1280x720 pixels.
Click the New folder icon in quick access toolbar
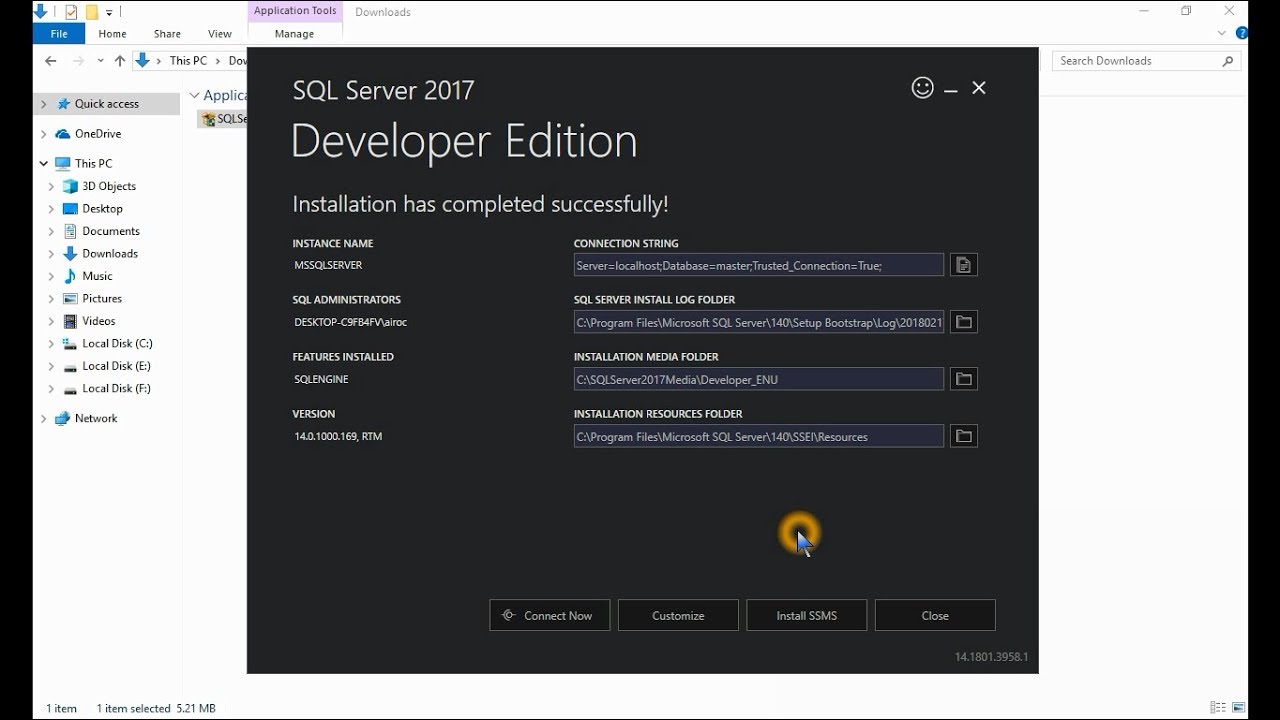(x=91, y=12)
